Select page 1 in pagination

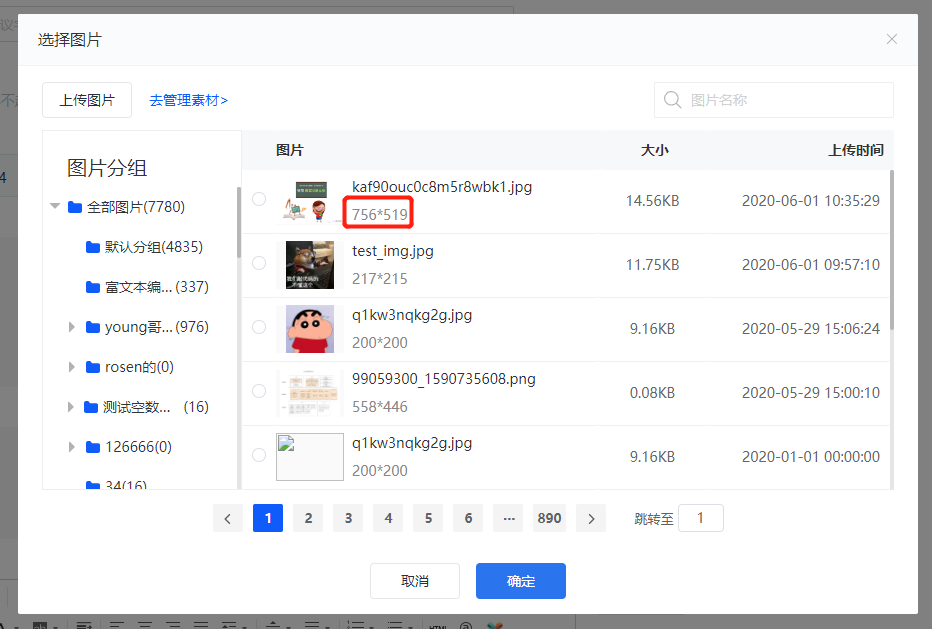point(268,518)
